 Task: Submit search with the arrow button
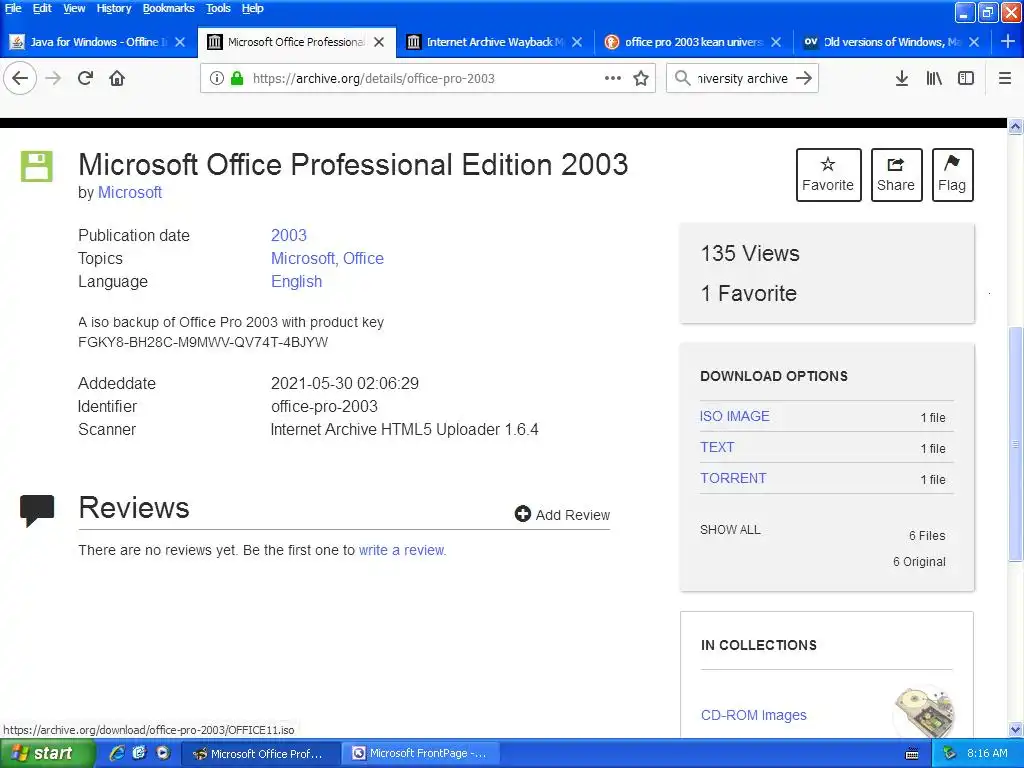[805, 78]
